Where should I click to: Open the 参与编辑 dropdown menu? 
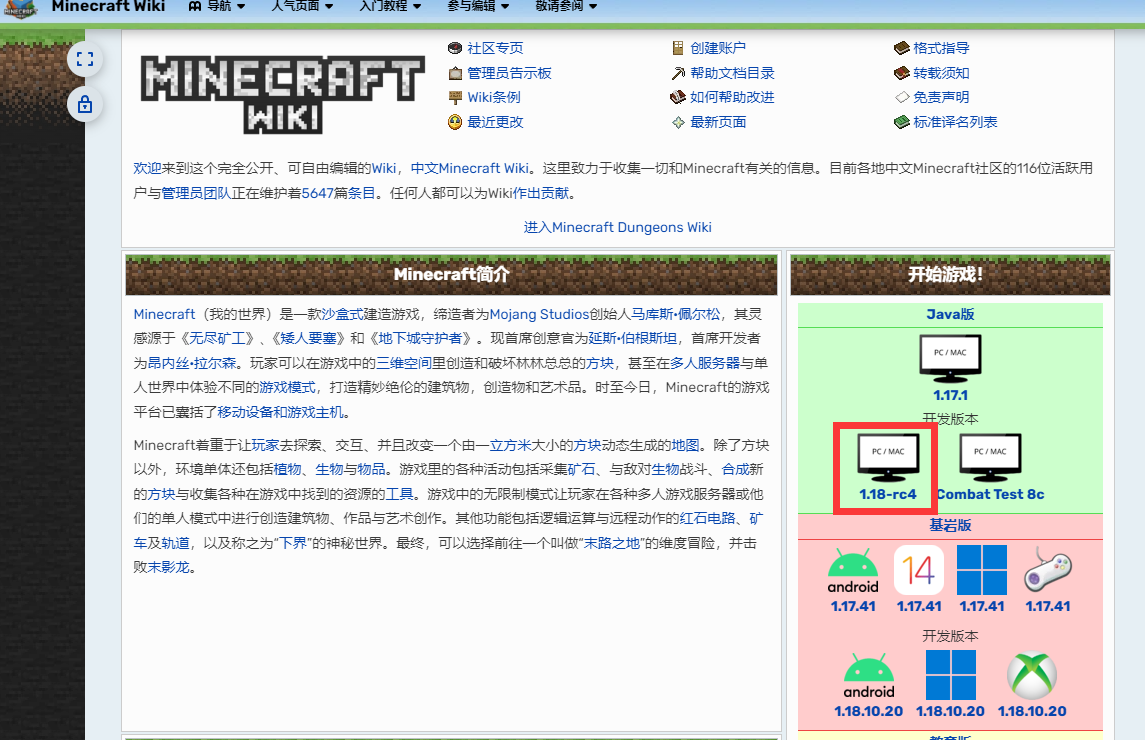tap(478, 6)
